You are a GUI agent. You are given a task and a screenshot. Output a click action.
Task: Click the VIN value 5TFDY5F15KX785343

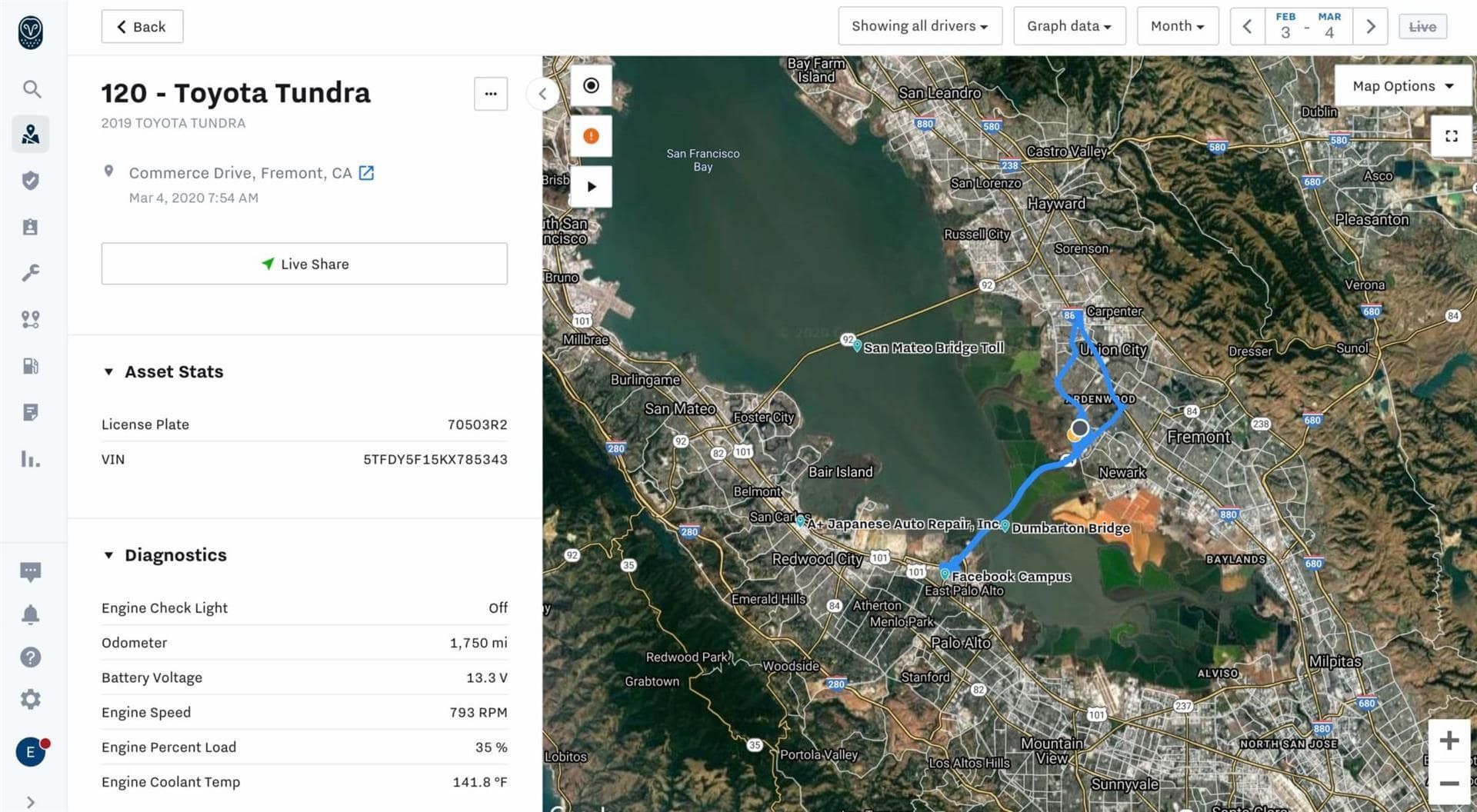435,460
